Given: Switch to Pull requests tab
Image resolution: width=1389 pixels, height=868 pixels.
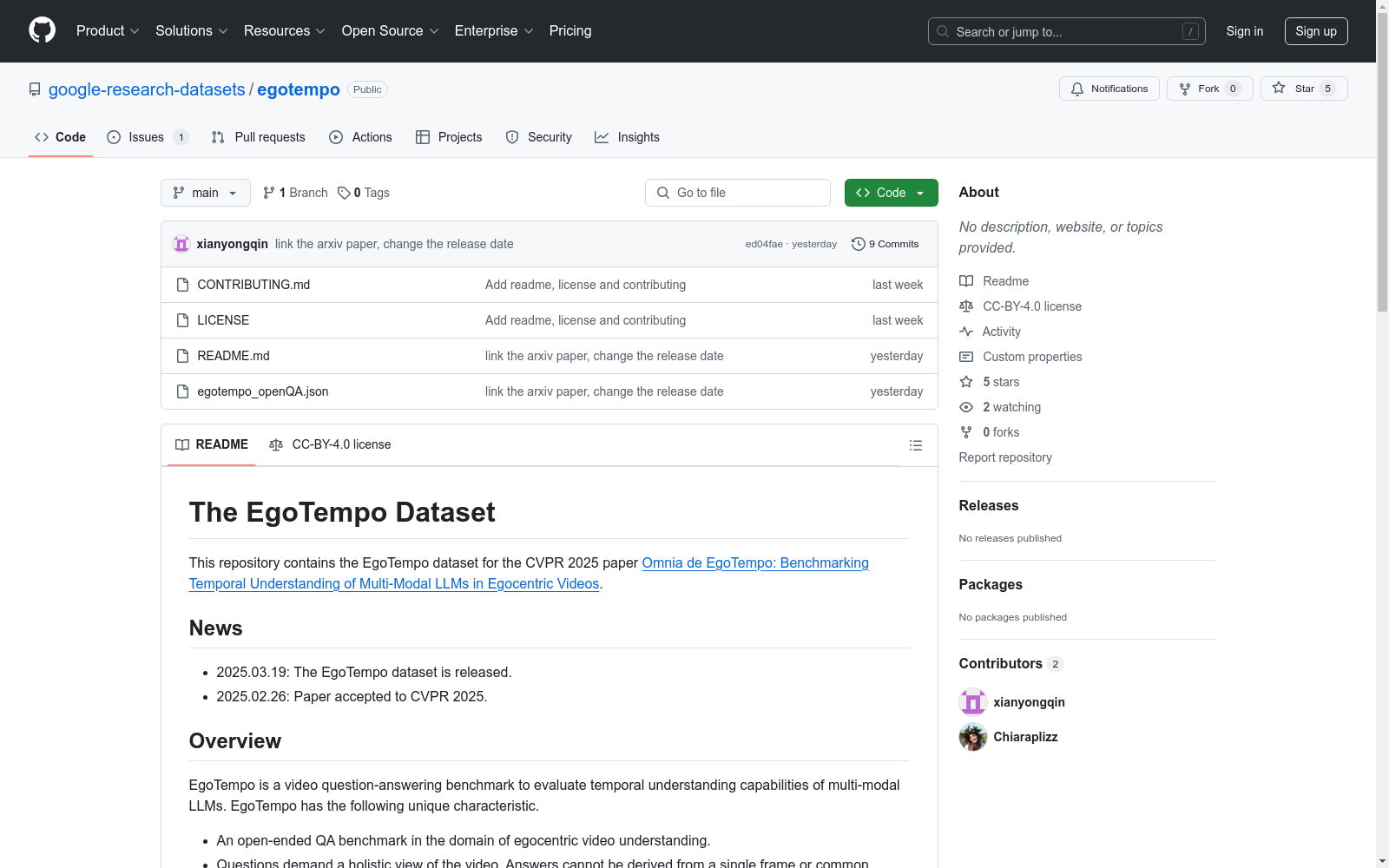Looking at the screenshot, I should pos(259,137).
